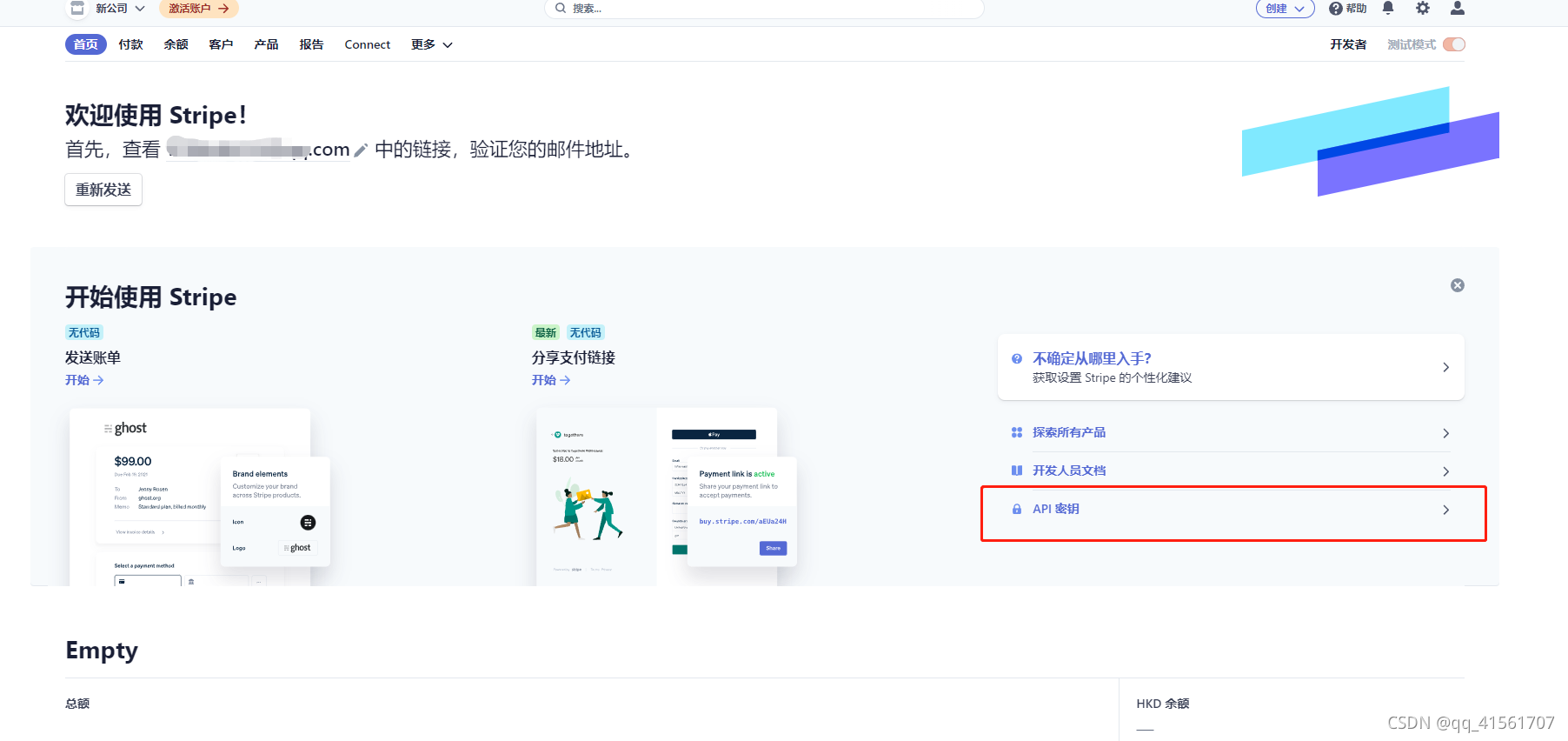Open the 不确定从哪里入手 suggestion card
The image size is (1568, 741).
[x=1231, y=367]
